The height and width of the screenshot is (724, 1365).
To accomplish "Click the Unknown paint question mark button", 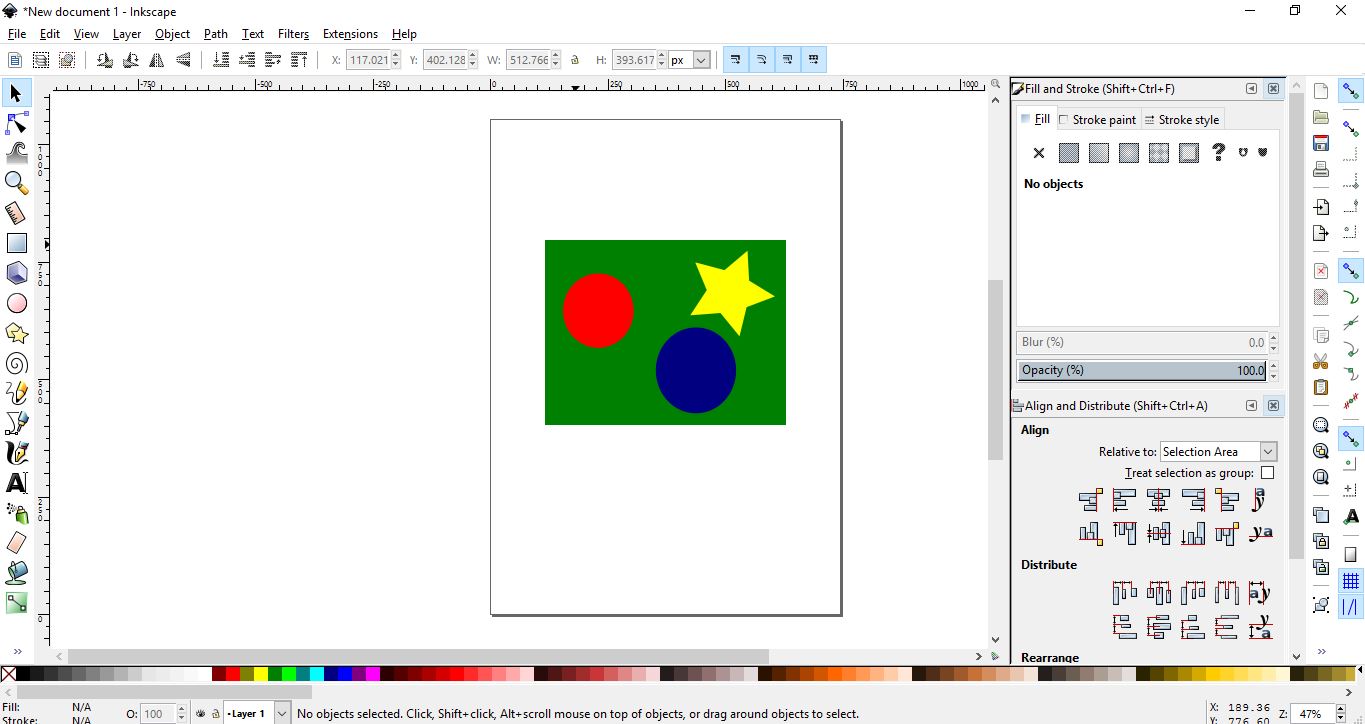I will pos(1218,153).
